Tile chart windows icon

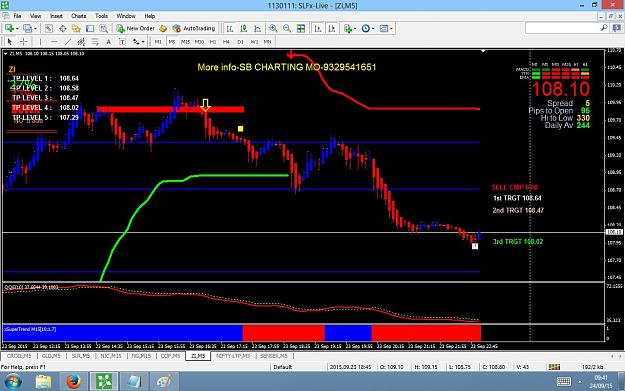[301, 28]
